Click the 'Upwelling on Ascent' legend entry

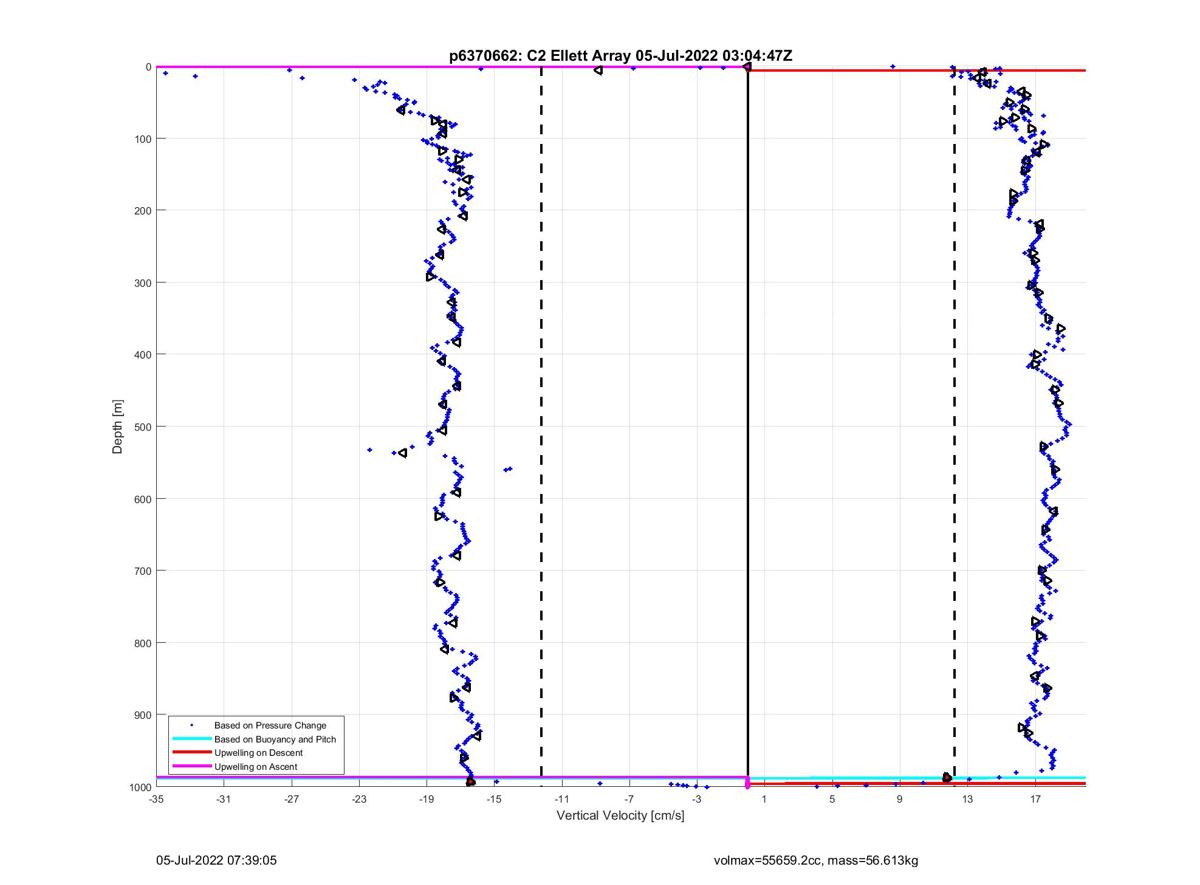point(255,767)
